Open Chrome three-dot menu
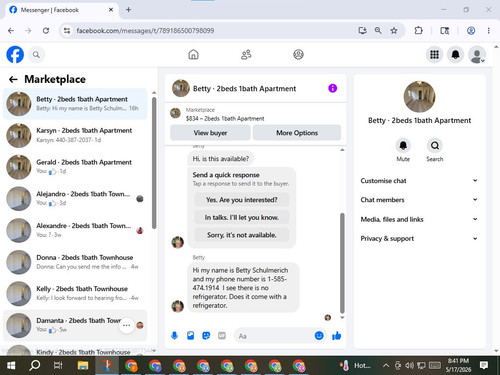This screenshot has height=375, width=500. pyautogui.click(x=489, y=31)
